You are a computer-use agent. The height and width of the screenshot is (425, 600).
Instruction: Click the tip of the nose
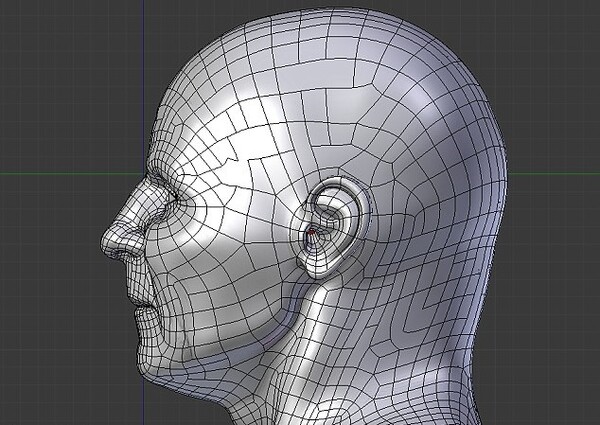pyautogui.click(x=106, y=241)
